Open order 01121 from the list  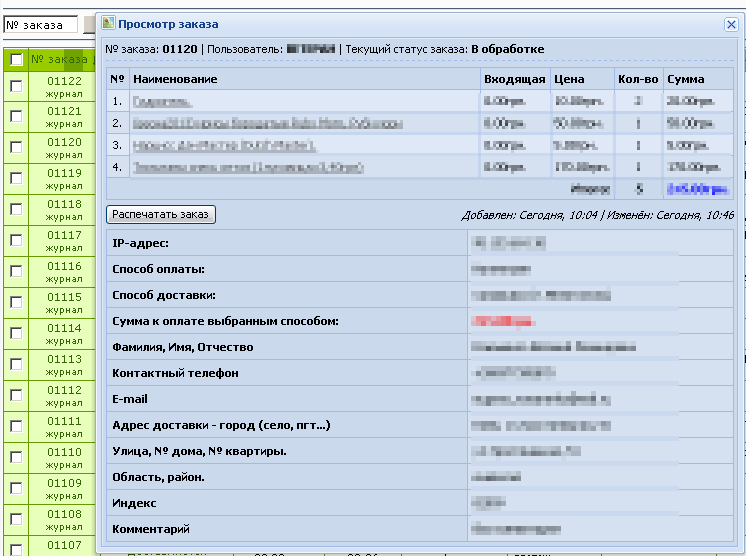point(64,111)
